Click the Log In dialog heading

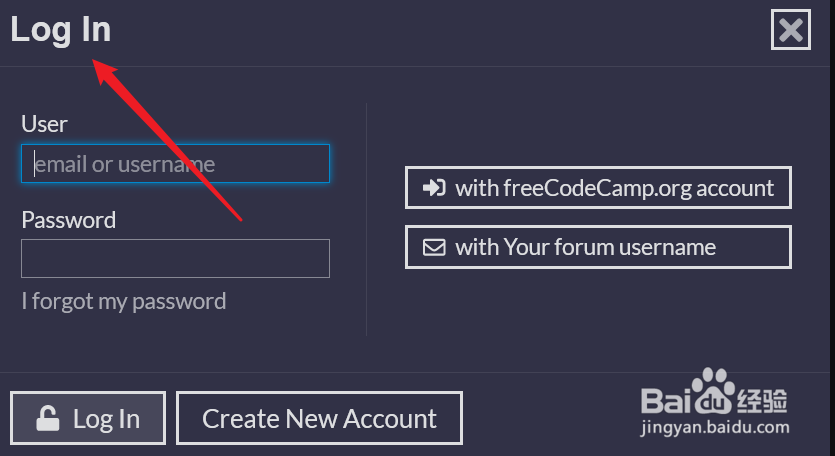coord(61,29)
